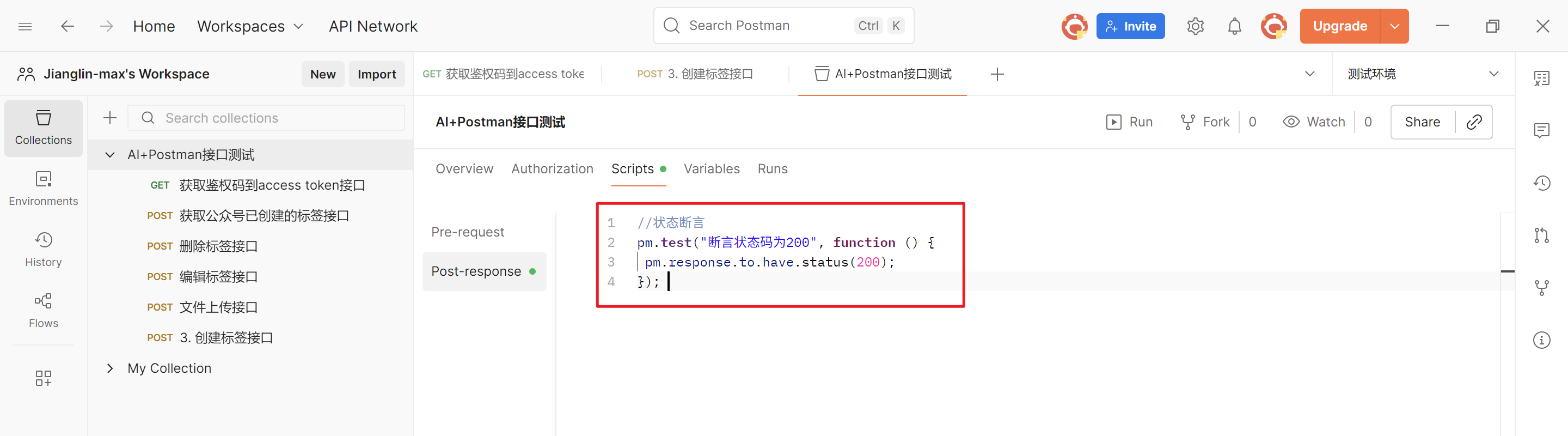
Task: Open POST 删除标签接口 request
Action: [250, 246]
